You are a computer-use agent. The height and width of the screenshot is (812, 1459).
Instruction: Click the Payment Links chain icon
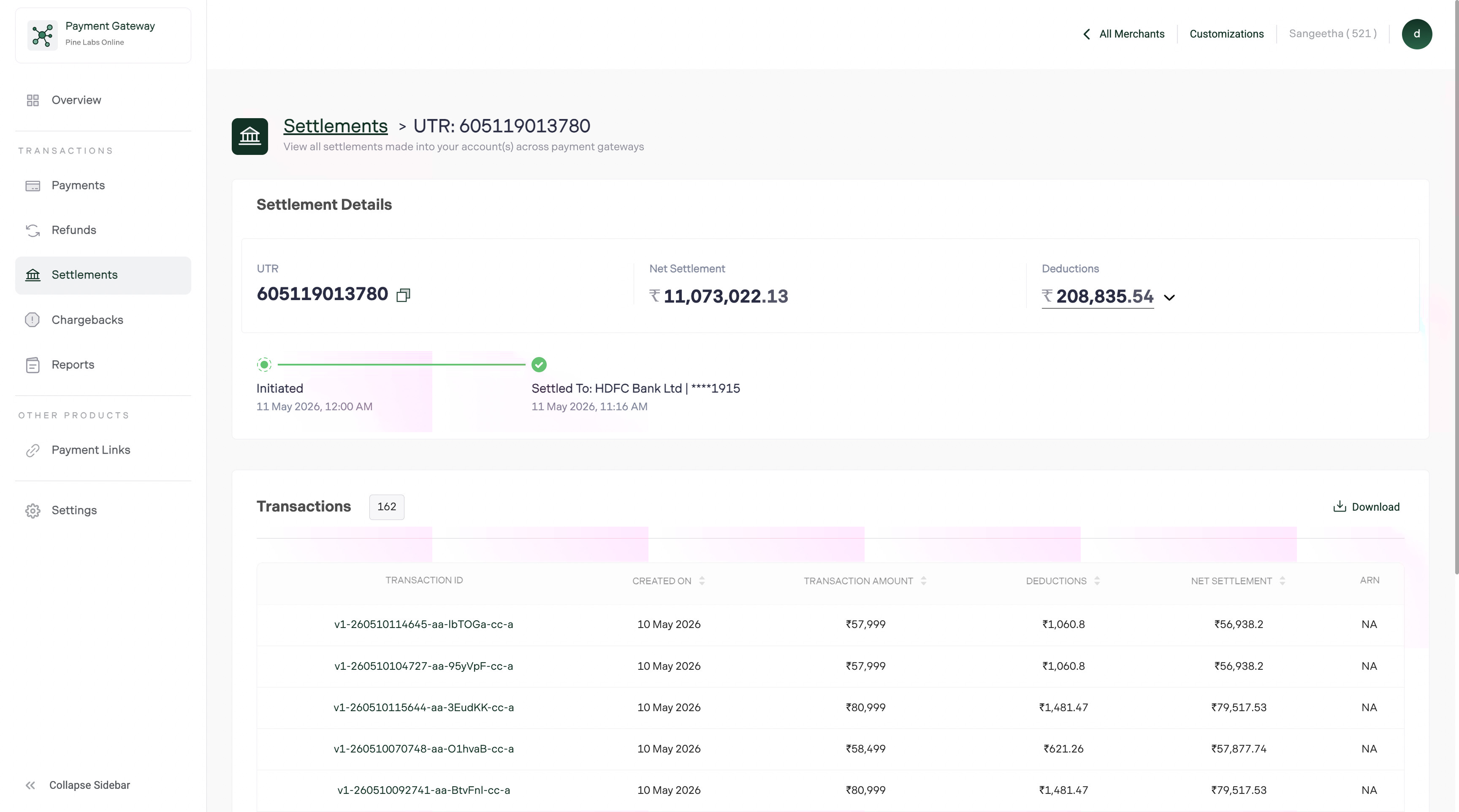[x=32, y=450]
